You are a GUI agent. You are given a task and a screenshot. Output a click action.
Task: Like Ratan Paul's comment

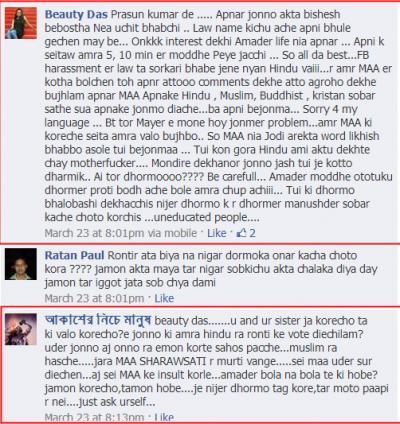coord(164,298)
